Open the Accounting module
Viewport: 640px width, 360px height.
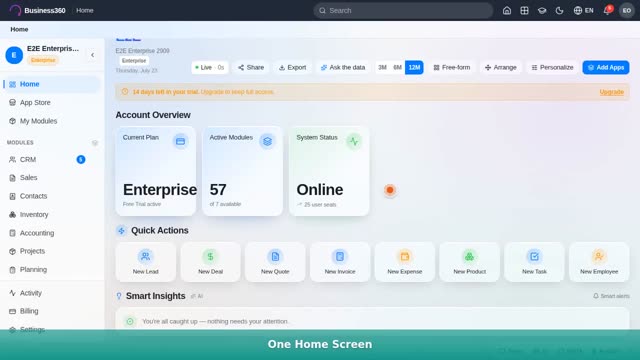[x=51, y=233]
